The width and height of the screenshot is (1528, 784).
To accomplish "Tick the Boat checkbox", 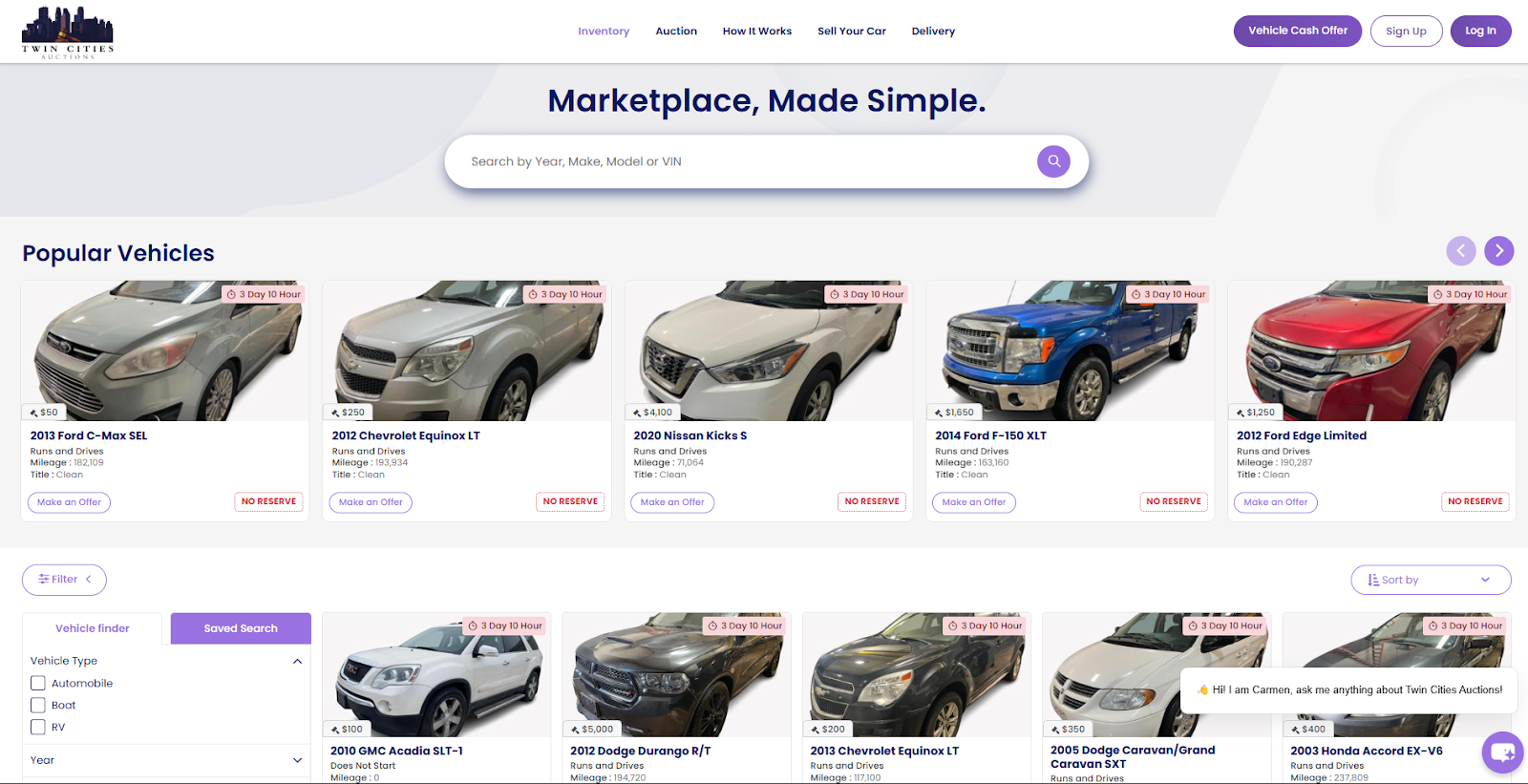I will click(x=38, y=705).
